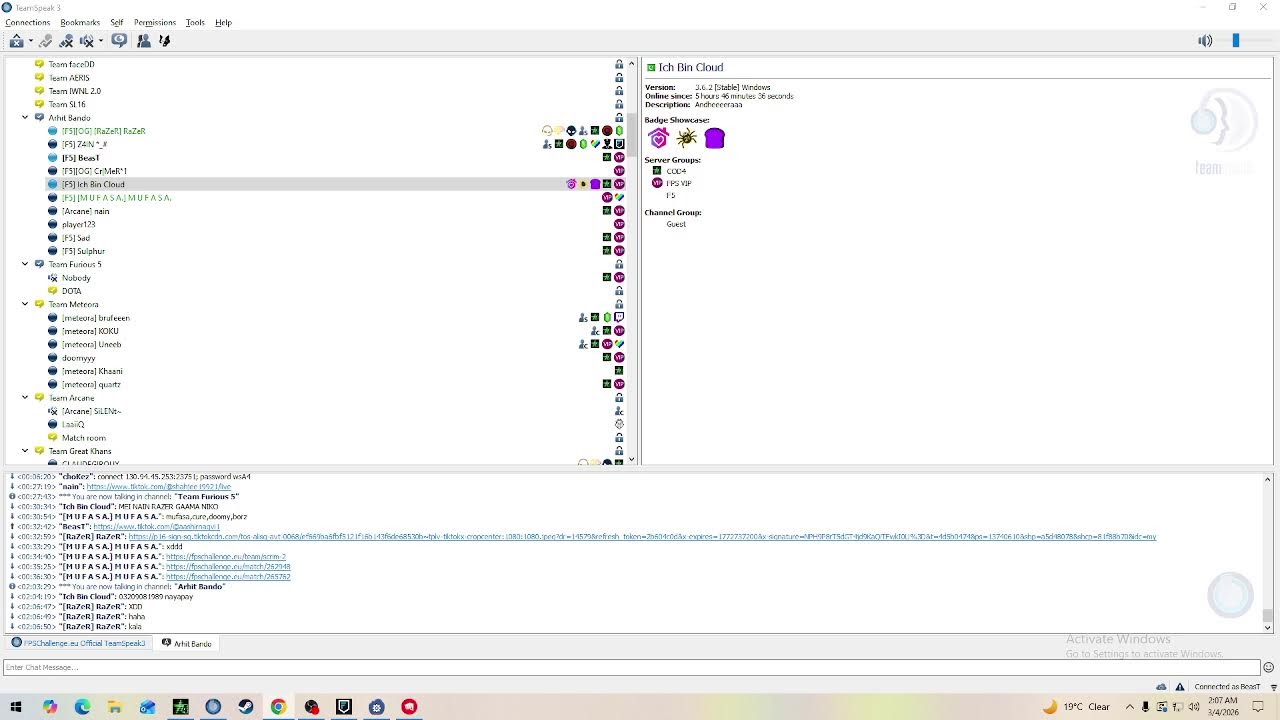Open the Help menu
The width and height of the screenshot is (1280, 720).
[223, 22]
